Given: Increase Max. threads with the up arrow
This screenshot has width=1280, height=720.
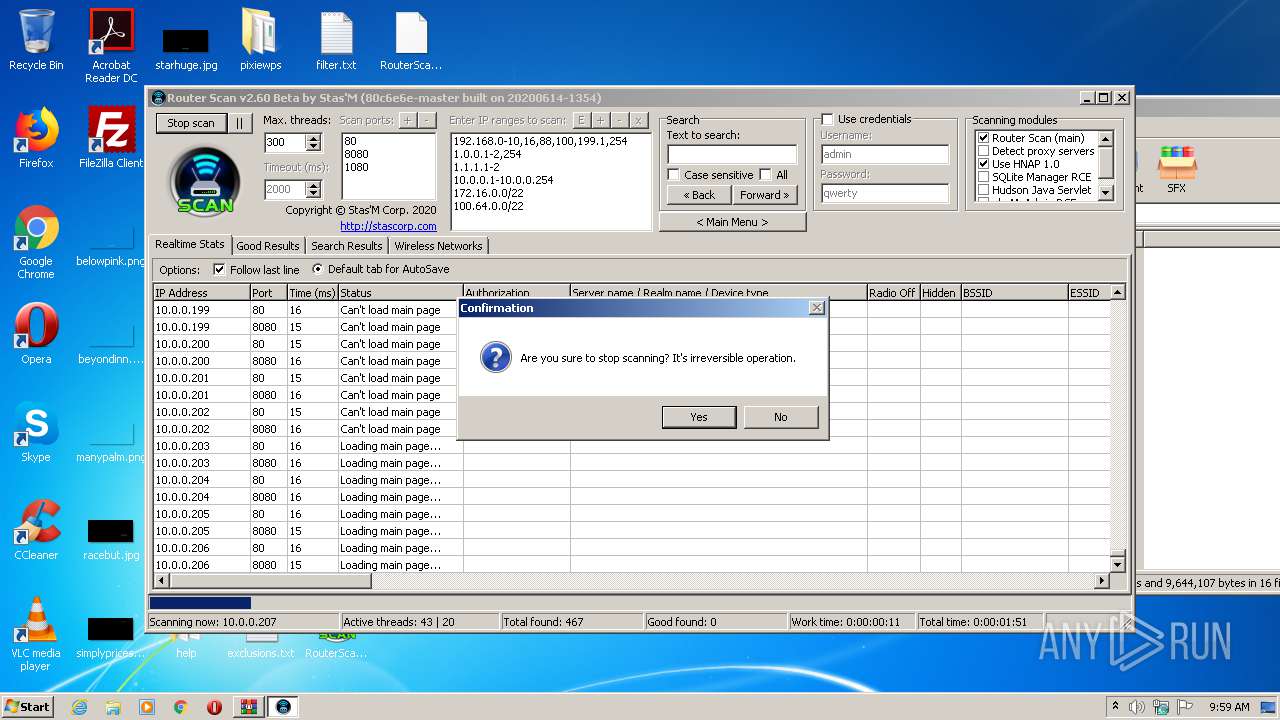Looking at the screenshot, I should [314, 138].
